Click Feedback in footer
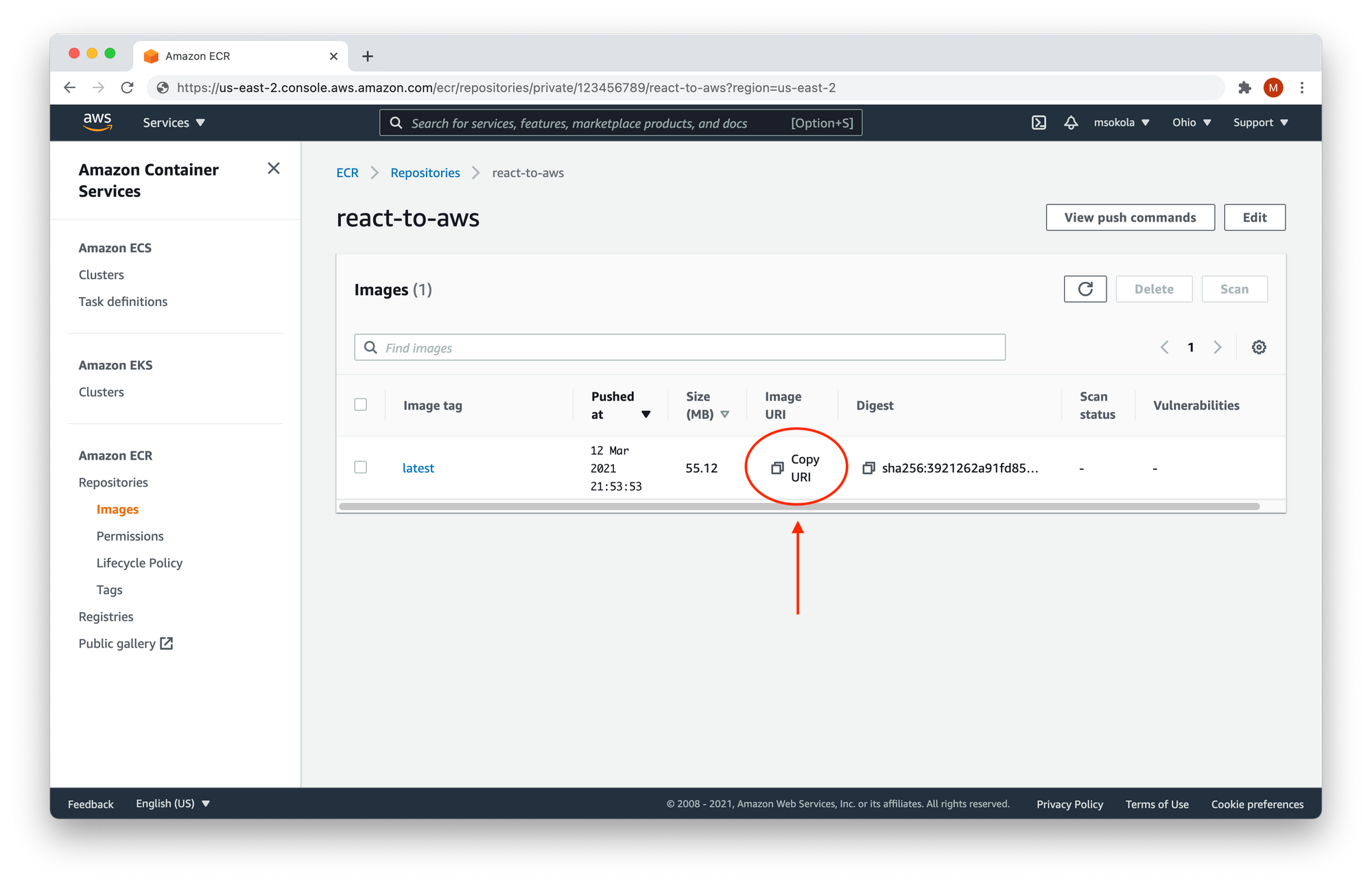This screenshot has height=885, width=1372. (91, 804)
